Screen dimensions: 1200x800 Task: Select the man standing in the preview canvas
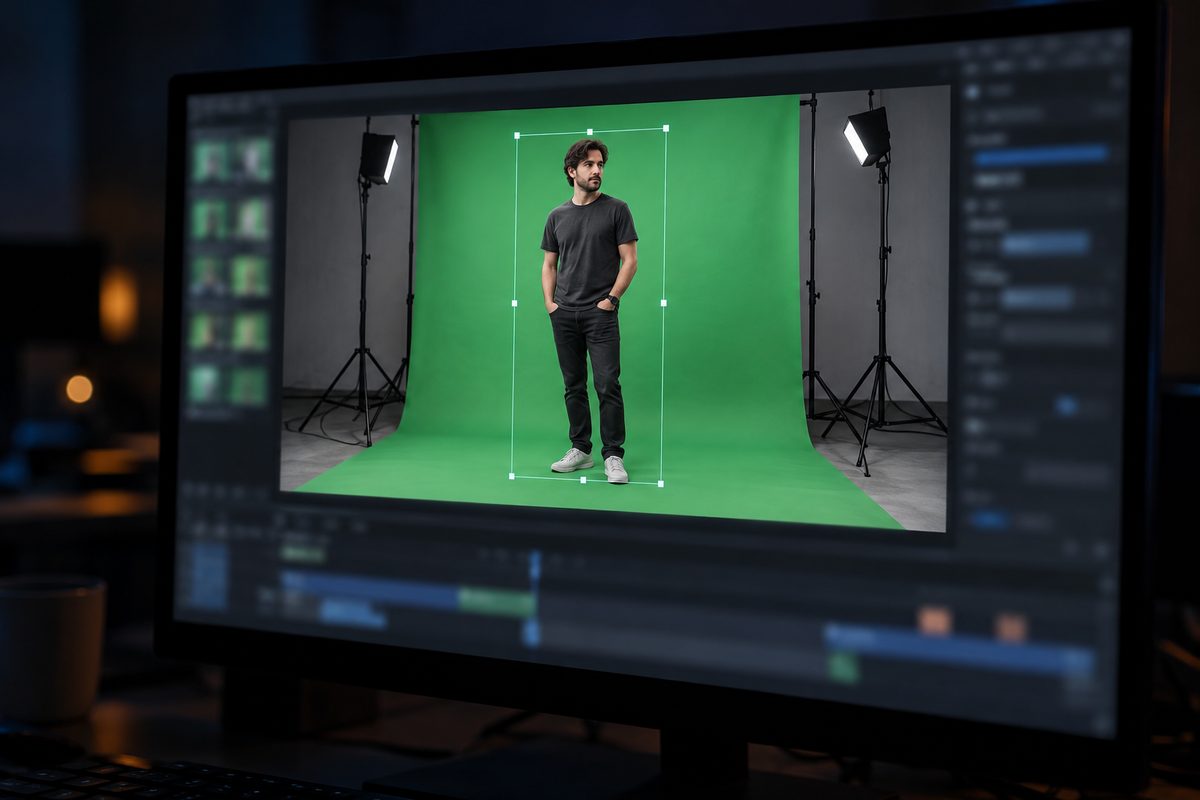coord(588,310)
